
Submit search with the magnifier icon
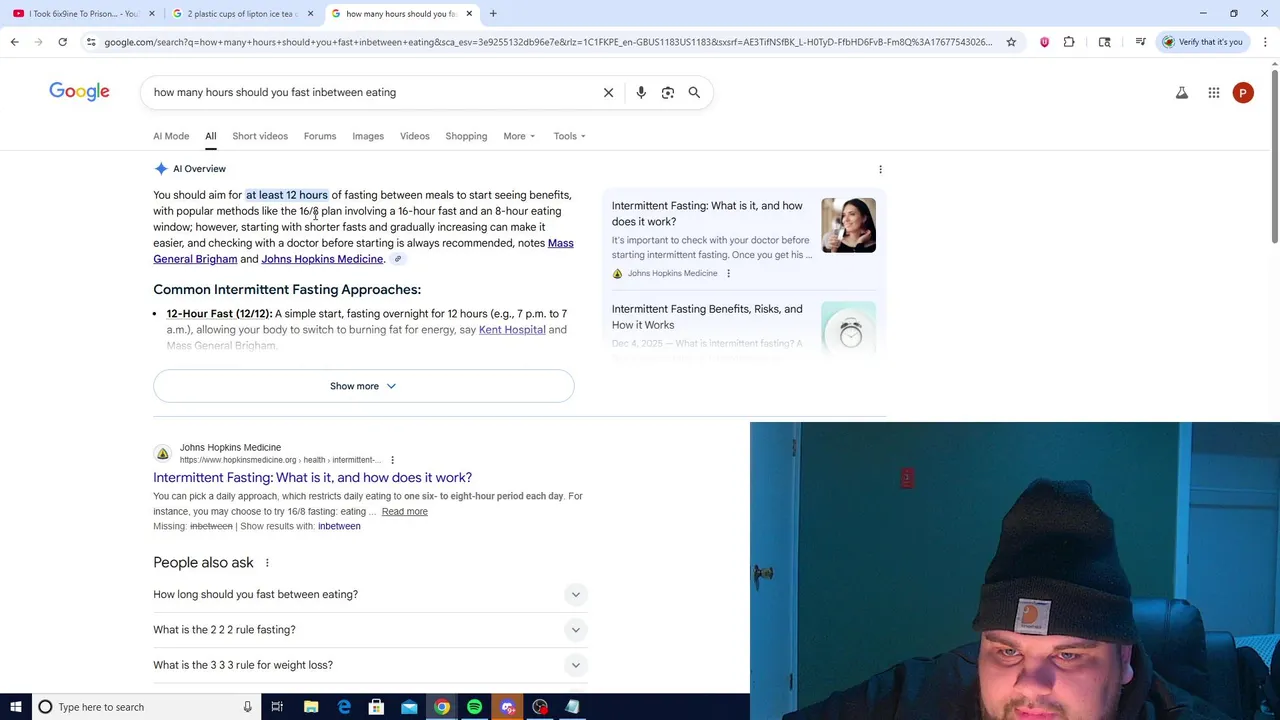click(x=694, y=92)
